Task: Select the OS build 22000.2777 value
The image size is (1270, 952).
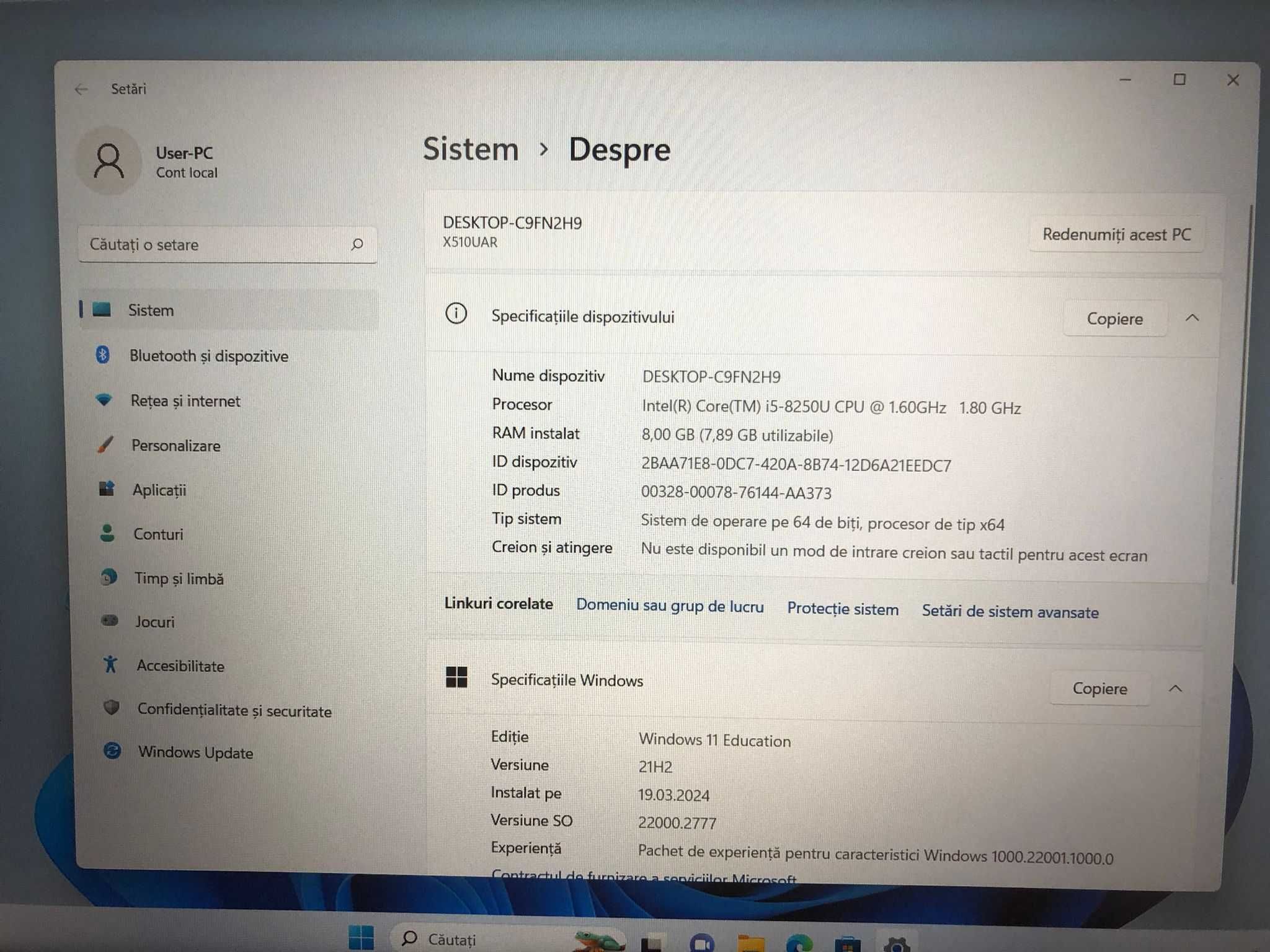Action: coord(677,823)
